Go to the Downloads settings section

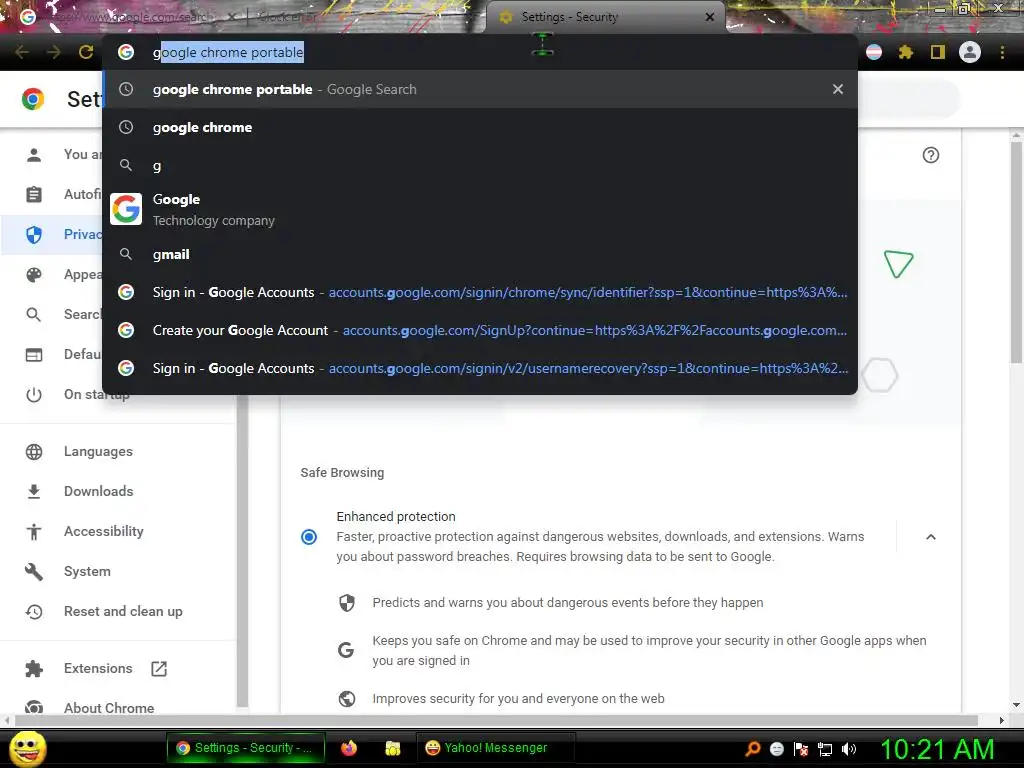click(x=99, y=491)
